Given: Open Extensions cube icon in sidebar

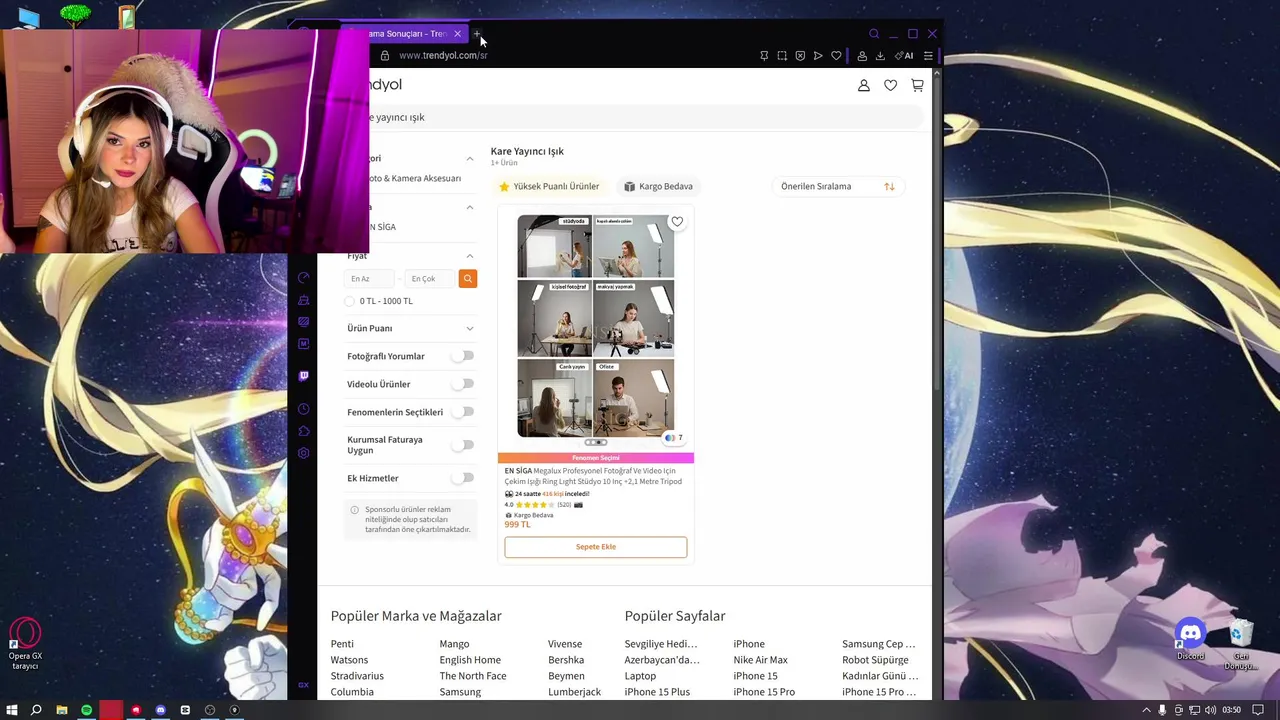Looking at the screenshot, I should (304, 431).
